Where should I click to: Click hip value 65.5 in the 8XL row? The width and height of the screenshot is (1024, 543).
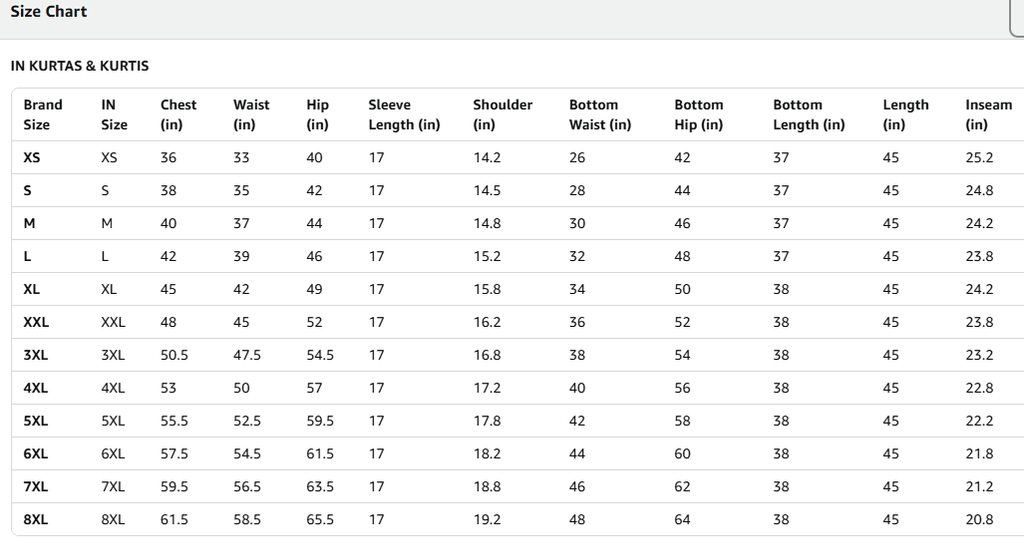click(x=320, y=520)
